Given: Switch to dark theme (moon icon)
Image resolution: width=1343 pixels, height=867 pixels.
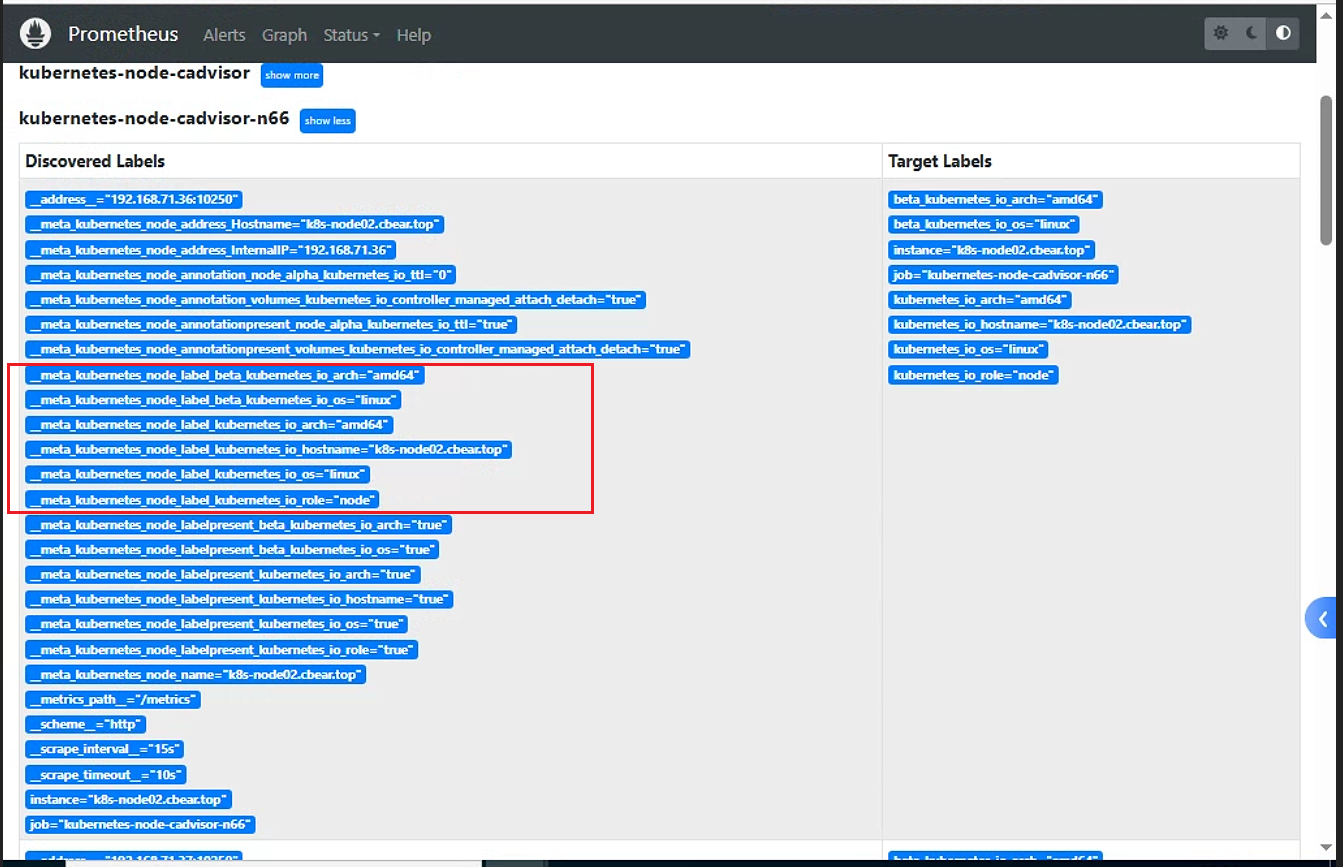Looking at the screenshot, I should point(1252,33).
